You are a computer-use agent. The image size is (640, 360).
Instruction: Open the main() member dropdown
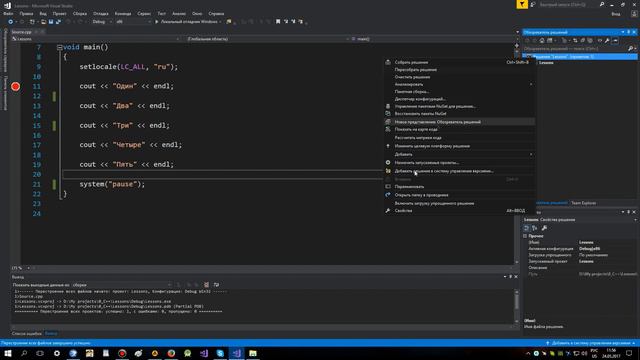coord(434,39)
